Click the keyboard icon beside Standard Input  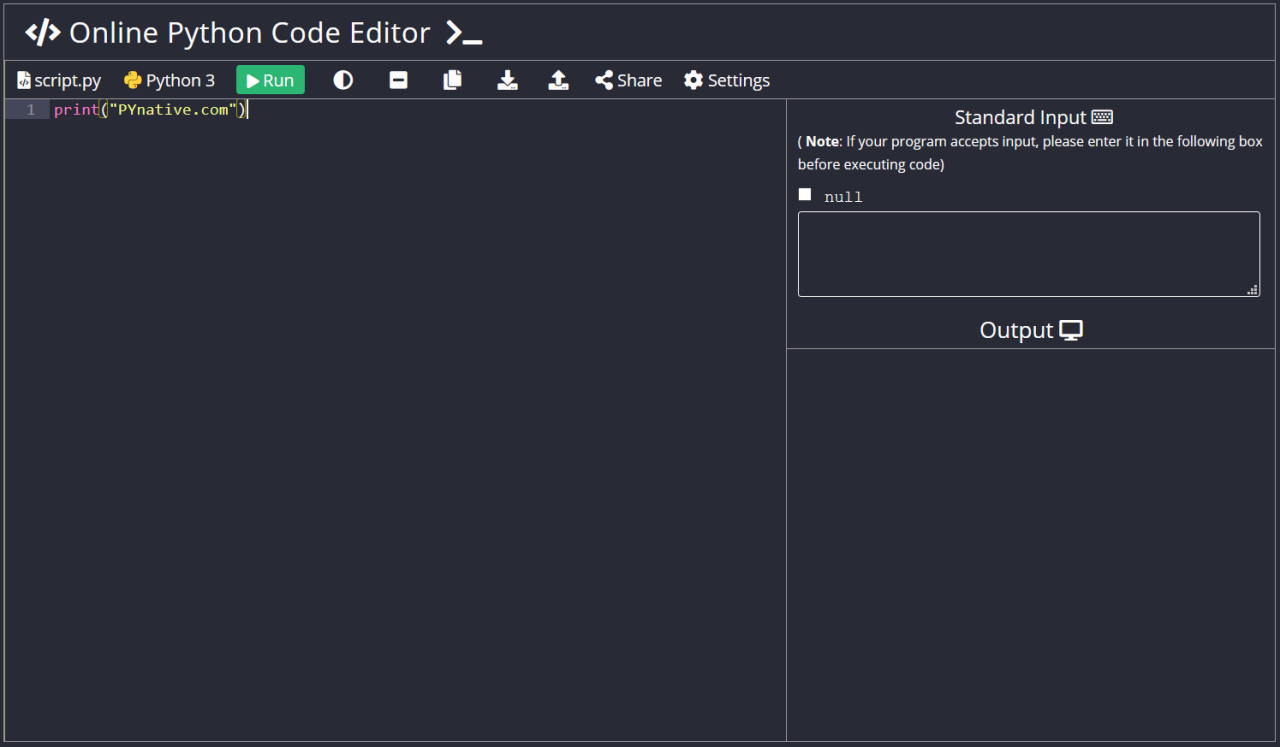coord(1102,116)
